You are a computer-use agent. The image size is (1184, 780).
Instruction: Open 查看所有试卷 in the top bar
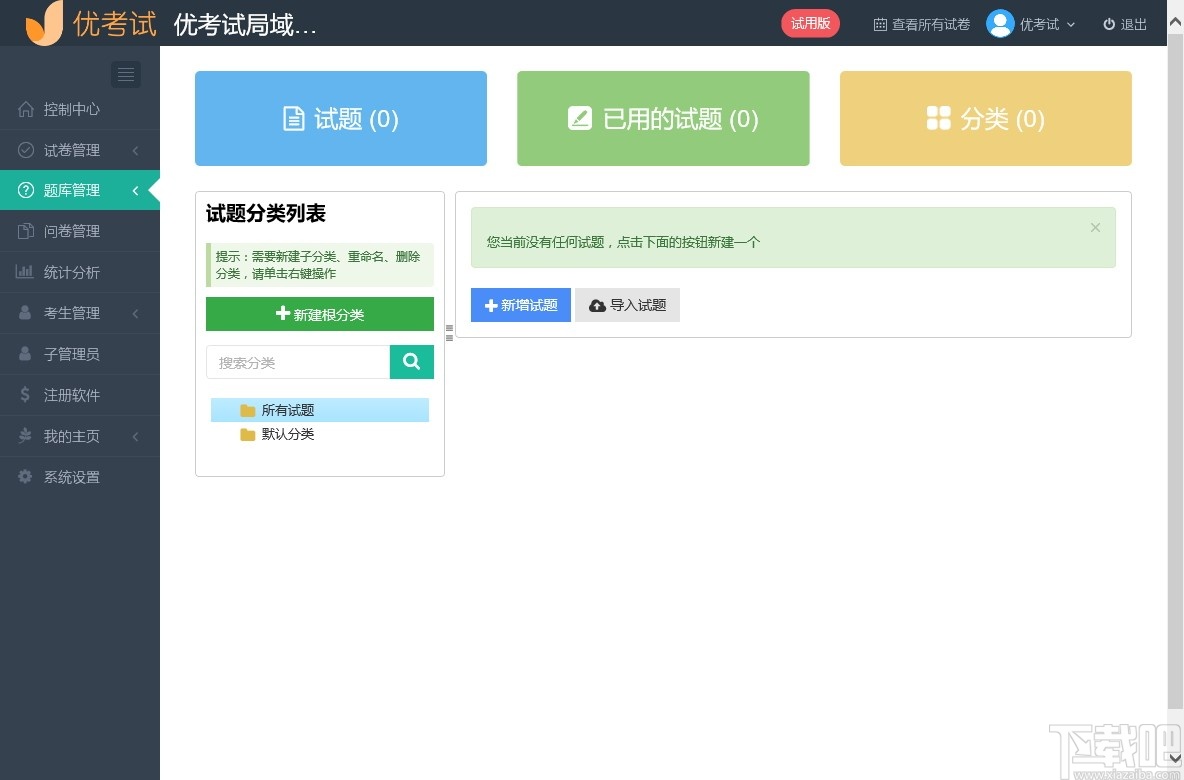921,24
